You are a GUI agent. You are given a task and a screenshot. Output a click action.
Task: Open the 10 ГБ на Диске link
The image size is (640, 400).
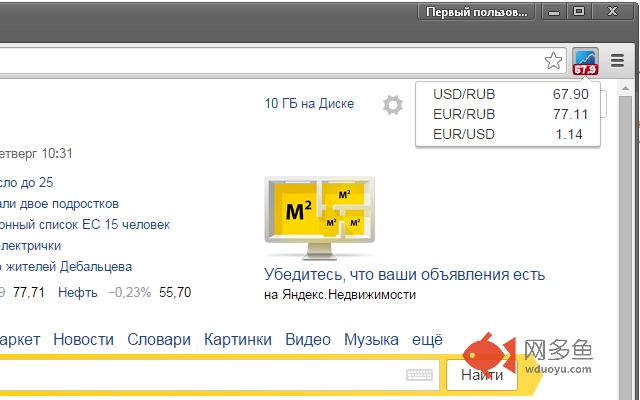pos(309,103)
